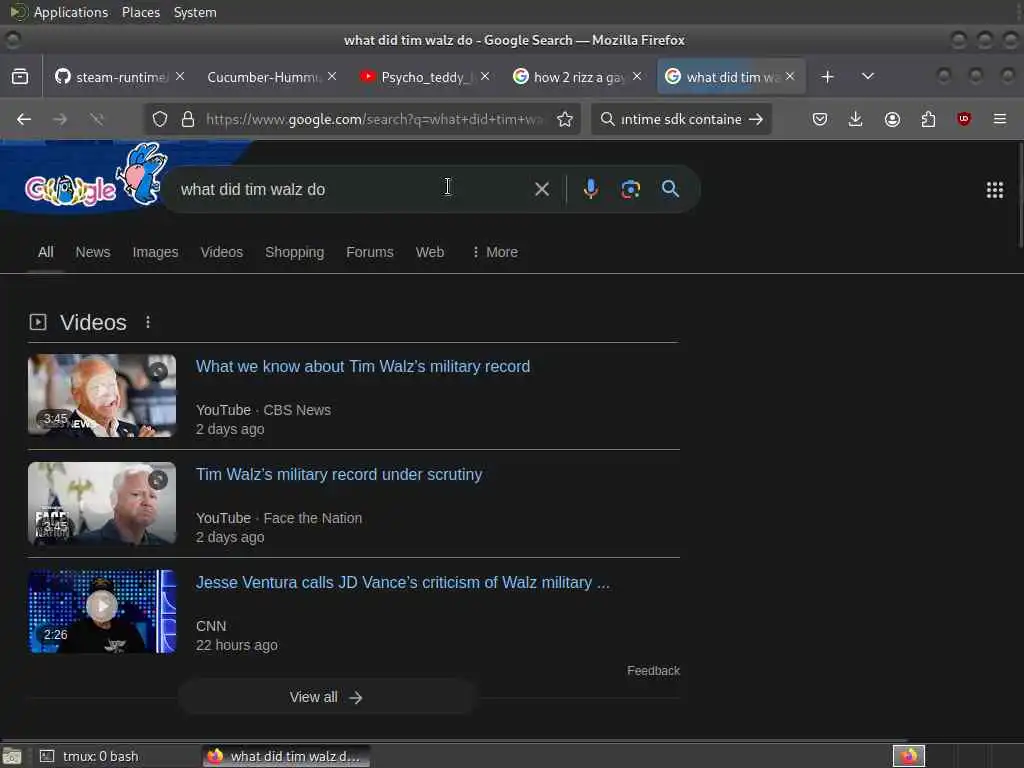Select the All results filter
The image size is (1024, 768).
(46, 252)
